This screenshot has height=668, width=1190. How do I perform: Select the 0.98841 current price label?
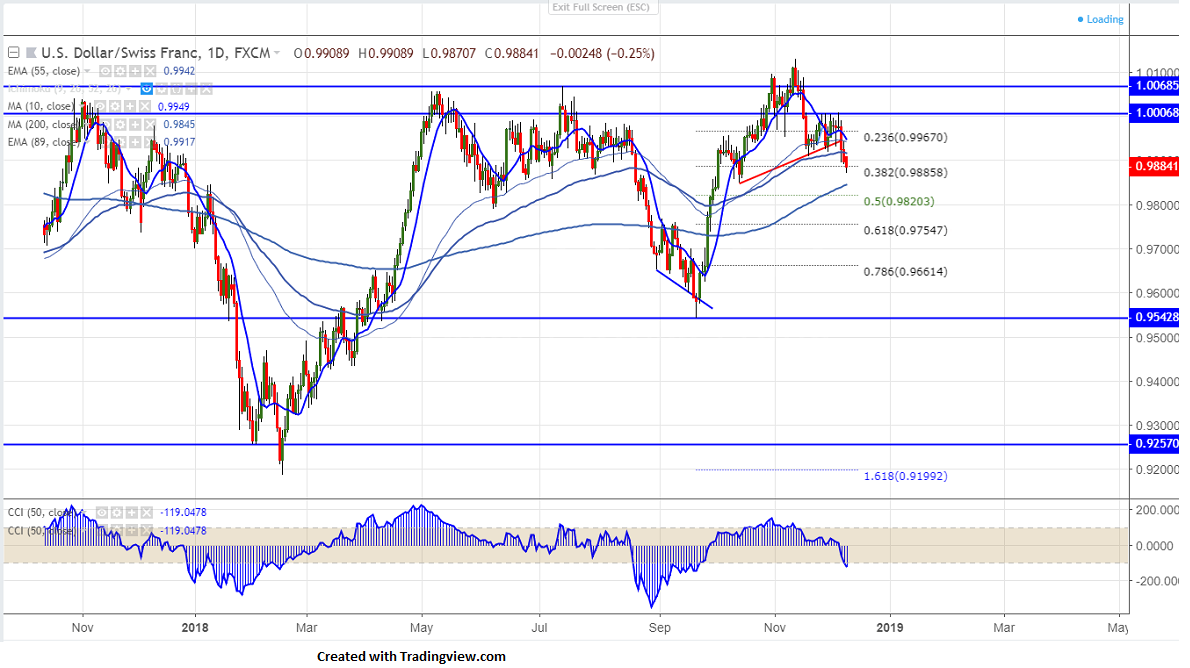pyautogui.click(x=1156, y=166)
